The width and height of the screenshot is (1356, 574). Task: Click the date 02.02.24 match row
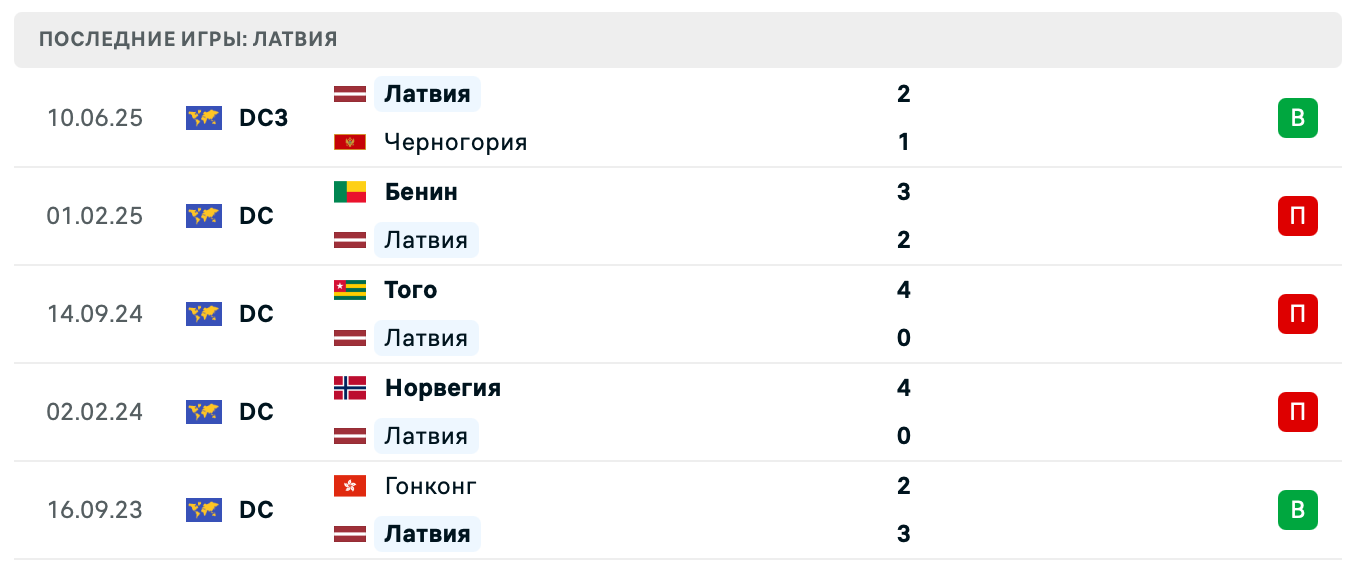(95, 412)
